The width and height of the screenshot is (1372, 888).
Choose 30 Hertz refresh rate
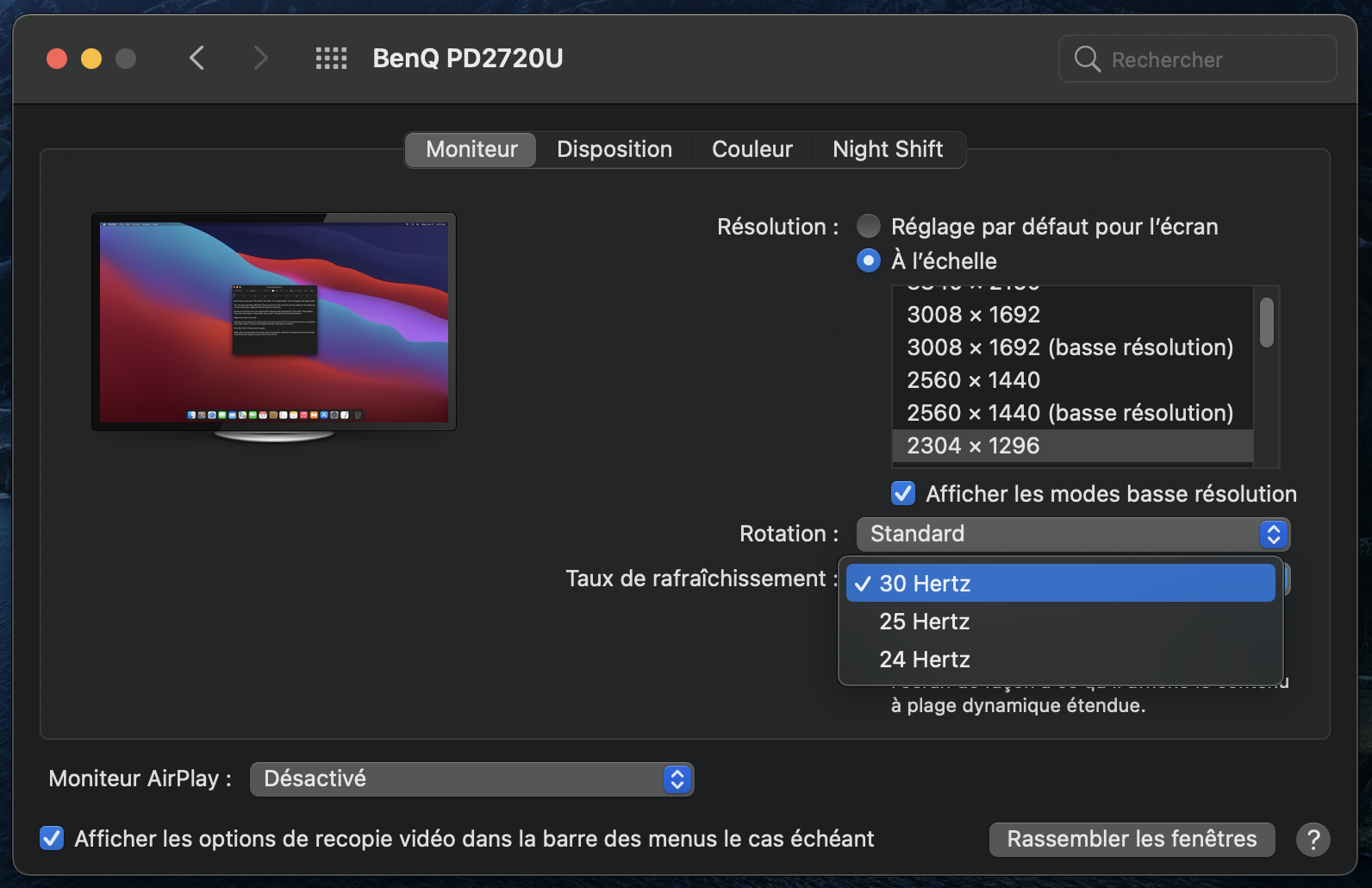coord(1061,584)
